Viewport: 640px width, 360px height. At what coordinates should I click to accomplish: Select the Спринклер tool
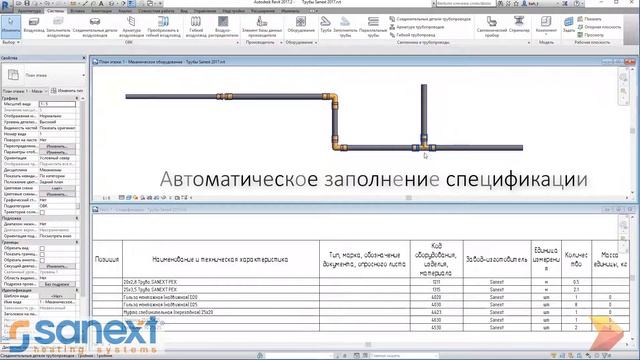point(519,24)
